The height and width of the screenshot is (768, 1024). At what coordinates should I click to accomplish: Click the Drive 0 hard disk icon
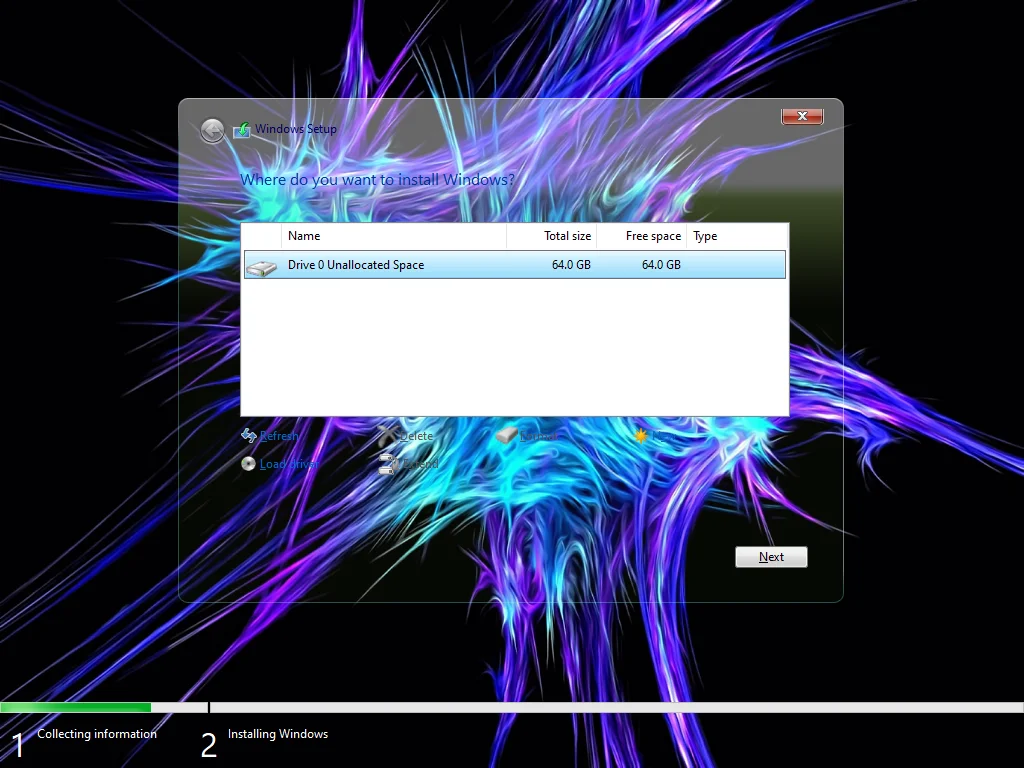(x=262, y=267)
